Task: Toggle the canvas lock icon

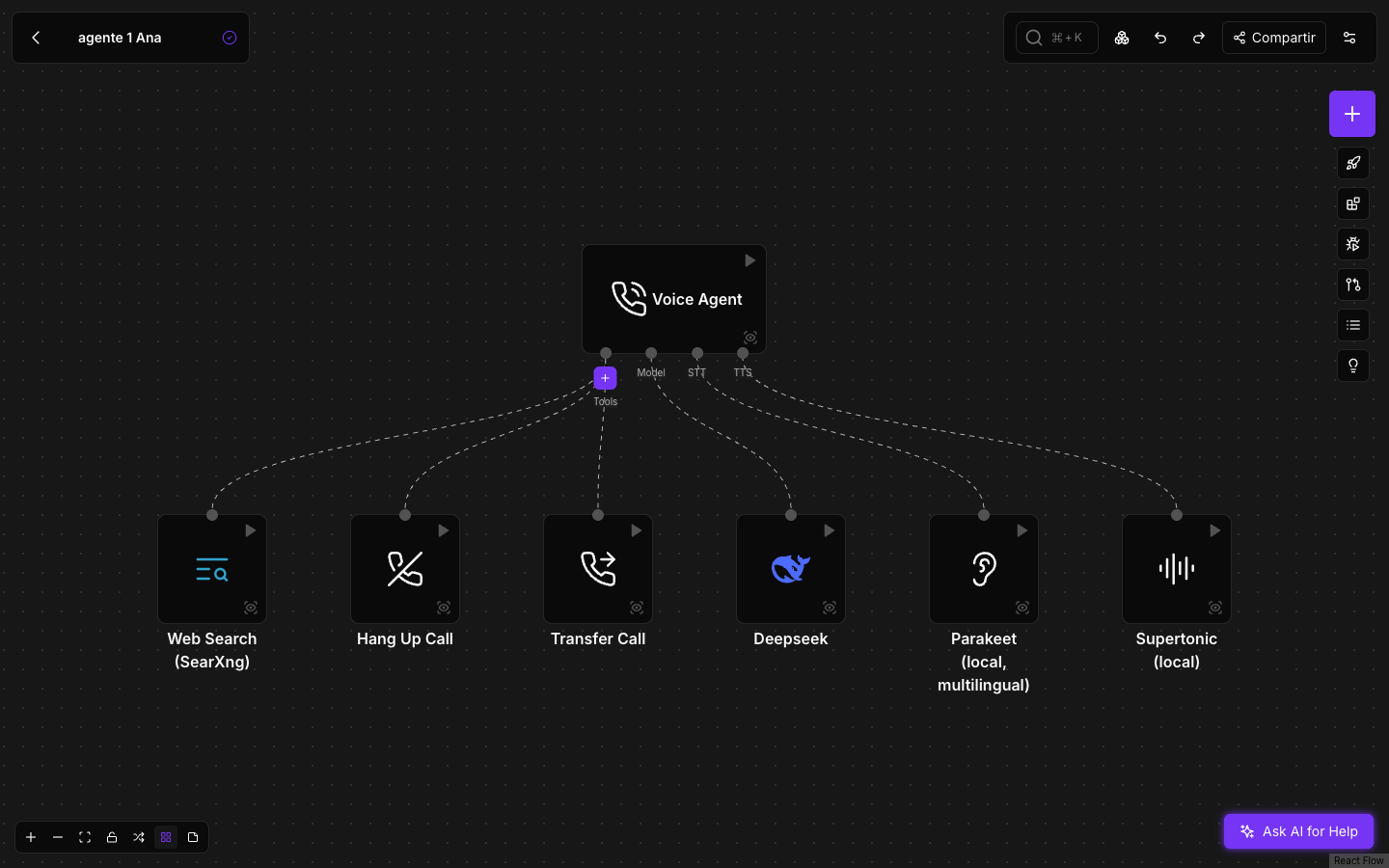Action: click(112, 837)
